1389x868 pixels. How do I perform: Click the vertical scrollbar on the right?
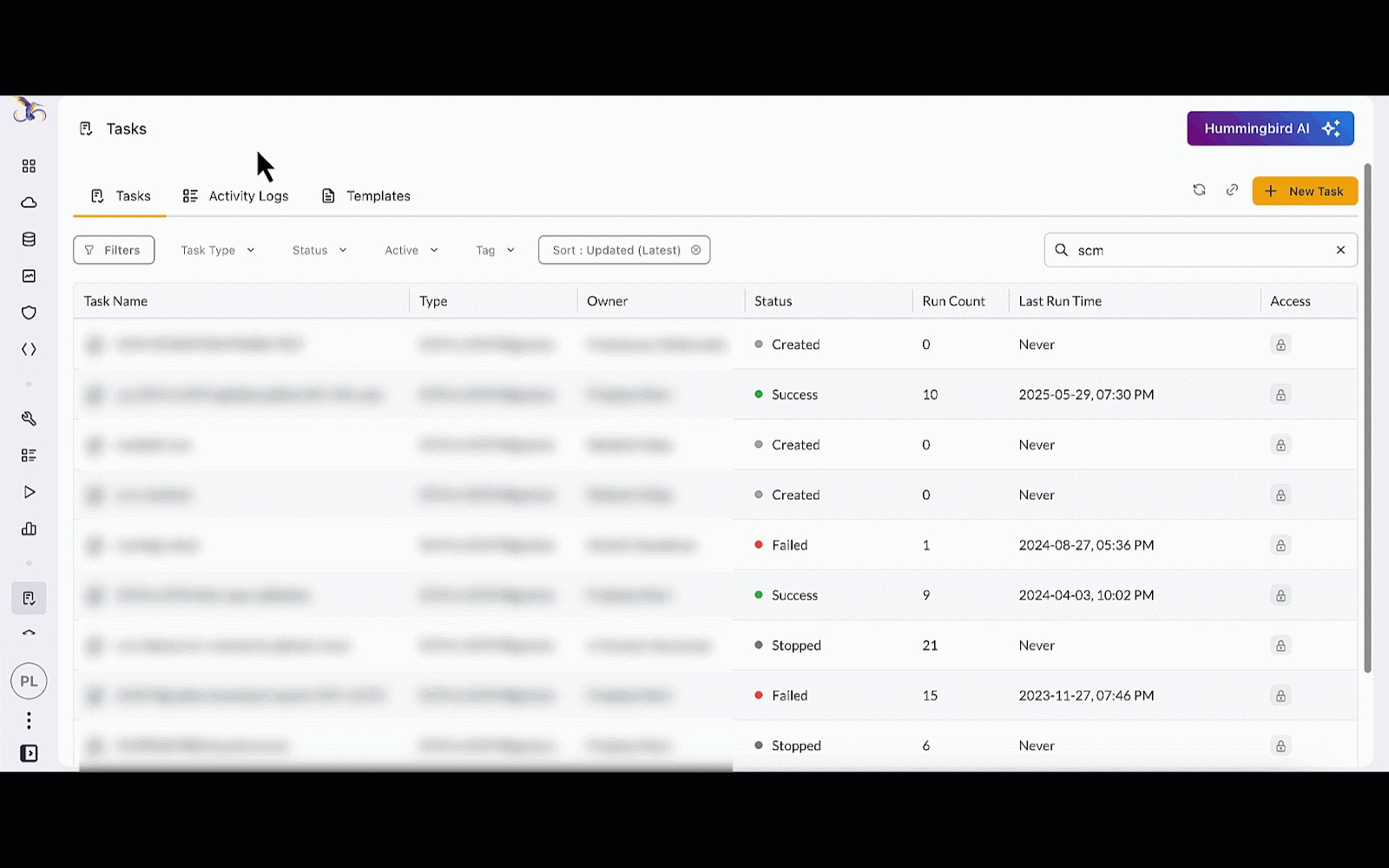[1367, 417]
